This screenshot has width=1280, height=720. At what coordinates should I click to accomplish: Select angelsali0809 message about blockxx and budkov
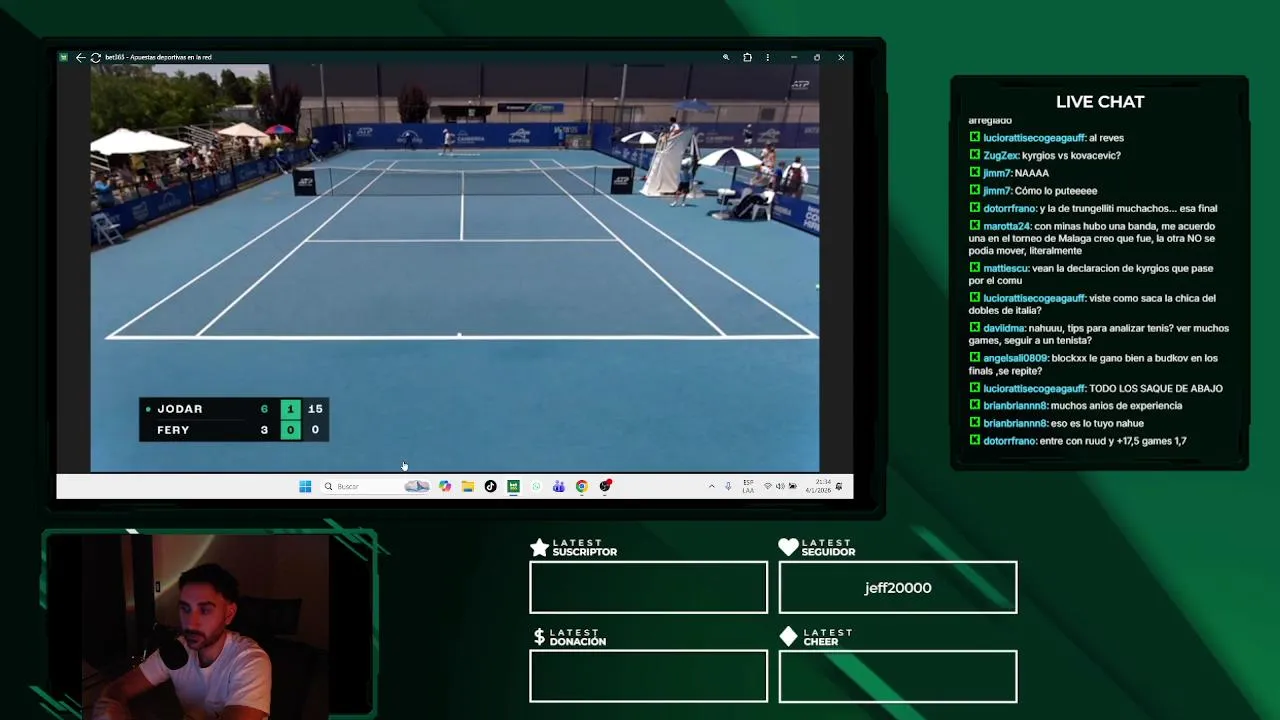[1094, 364]
